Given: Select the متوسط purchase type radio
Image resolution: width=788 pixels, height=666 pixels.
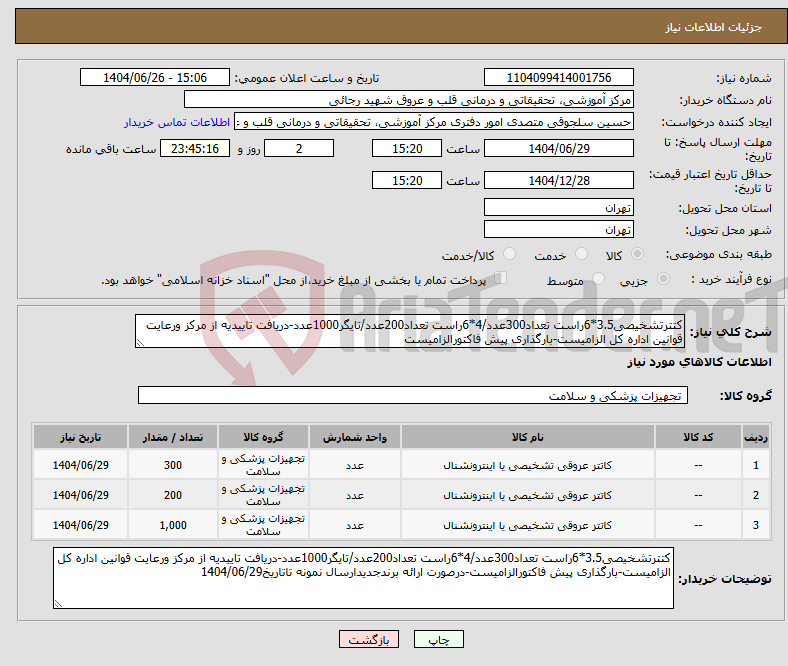Looking at the screenshot, I should (599, 279).
